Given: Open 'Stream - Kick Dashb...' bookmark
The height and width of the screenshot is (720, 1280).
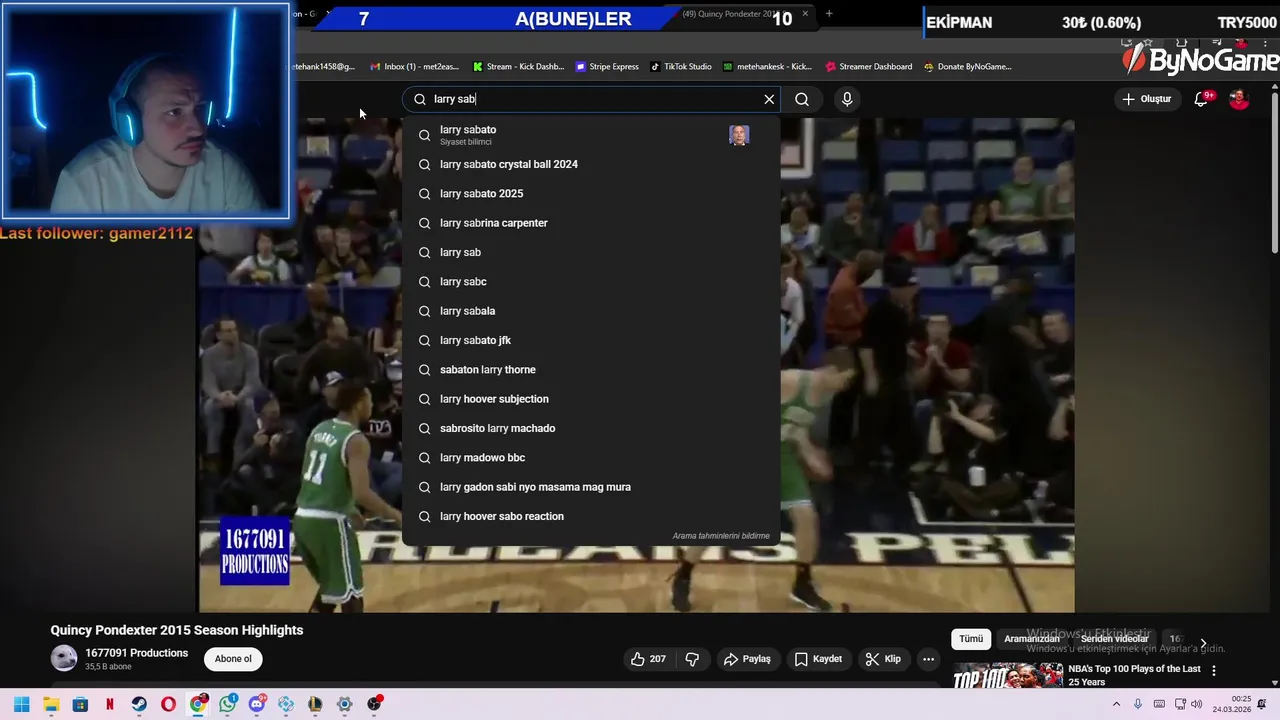Looking at the screenshot, I should (x=518, y=67).
